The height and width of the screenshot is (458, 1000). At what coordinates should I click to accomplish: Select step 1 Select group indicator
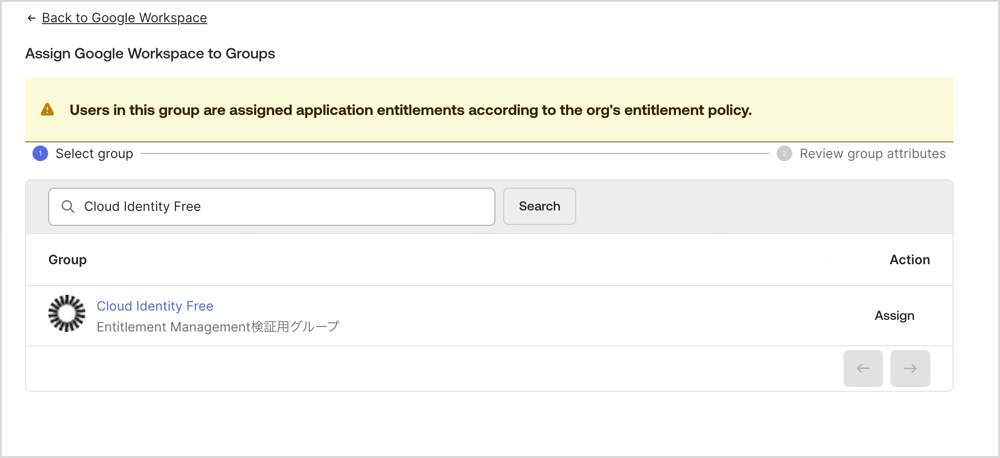coord(40,154)
